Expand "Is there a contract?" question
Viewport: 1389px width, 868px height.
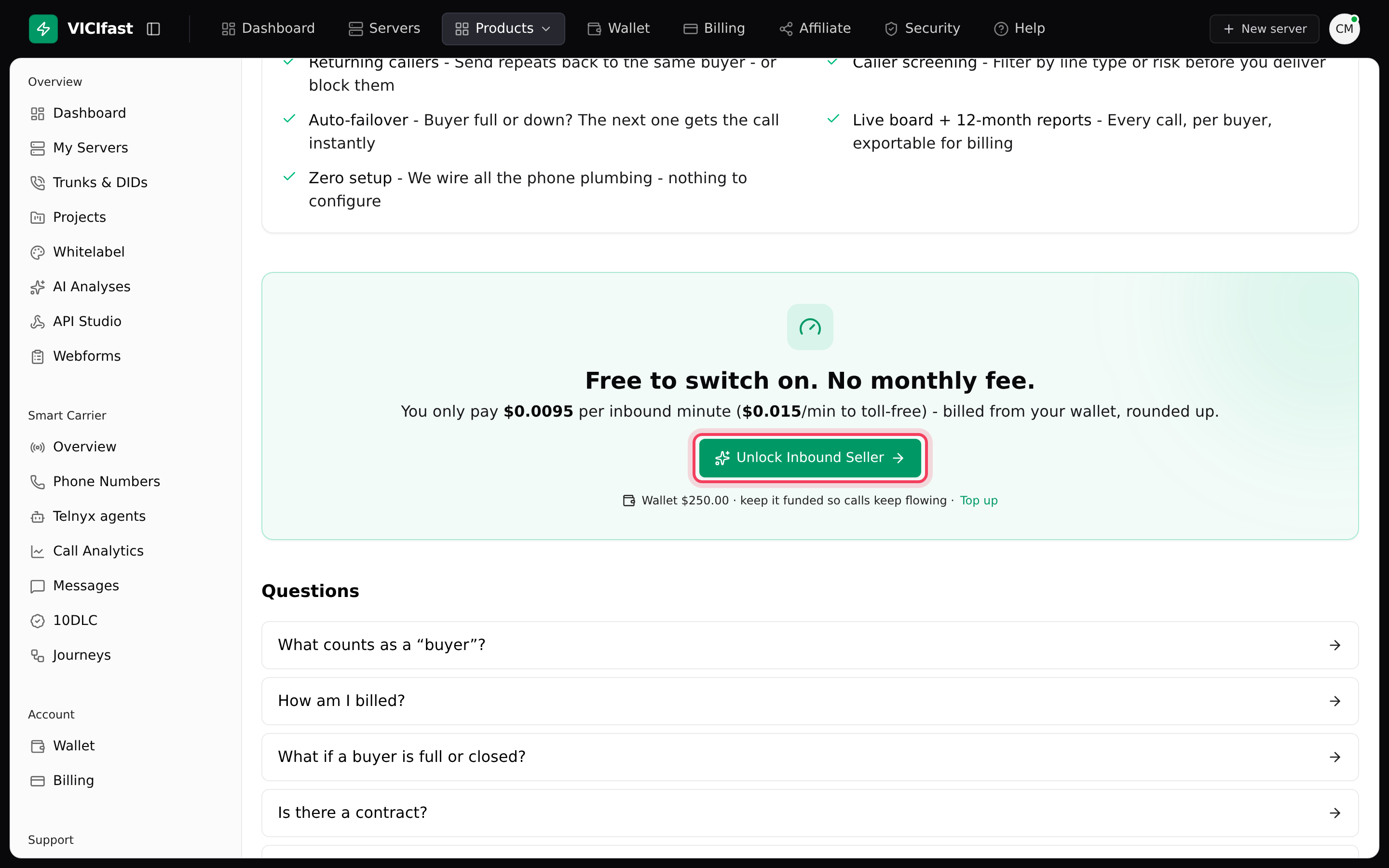point(810,813)
